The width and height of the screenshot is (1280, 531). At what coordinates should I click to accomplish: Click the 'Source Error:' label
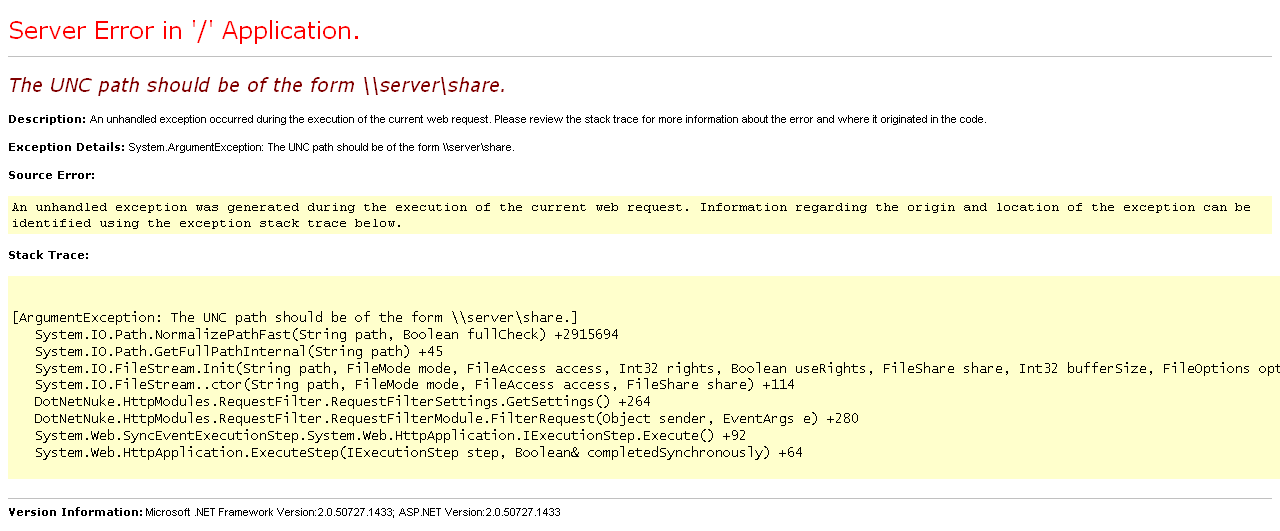(x=51, y=175)
